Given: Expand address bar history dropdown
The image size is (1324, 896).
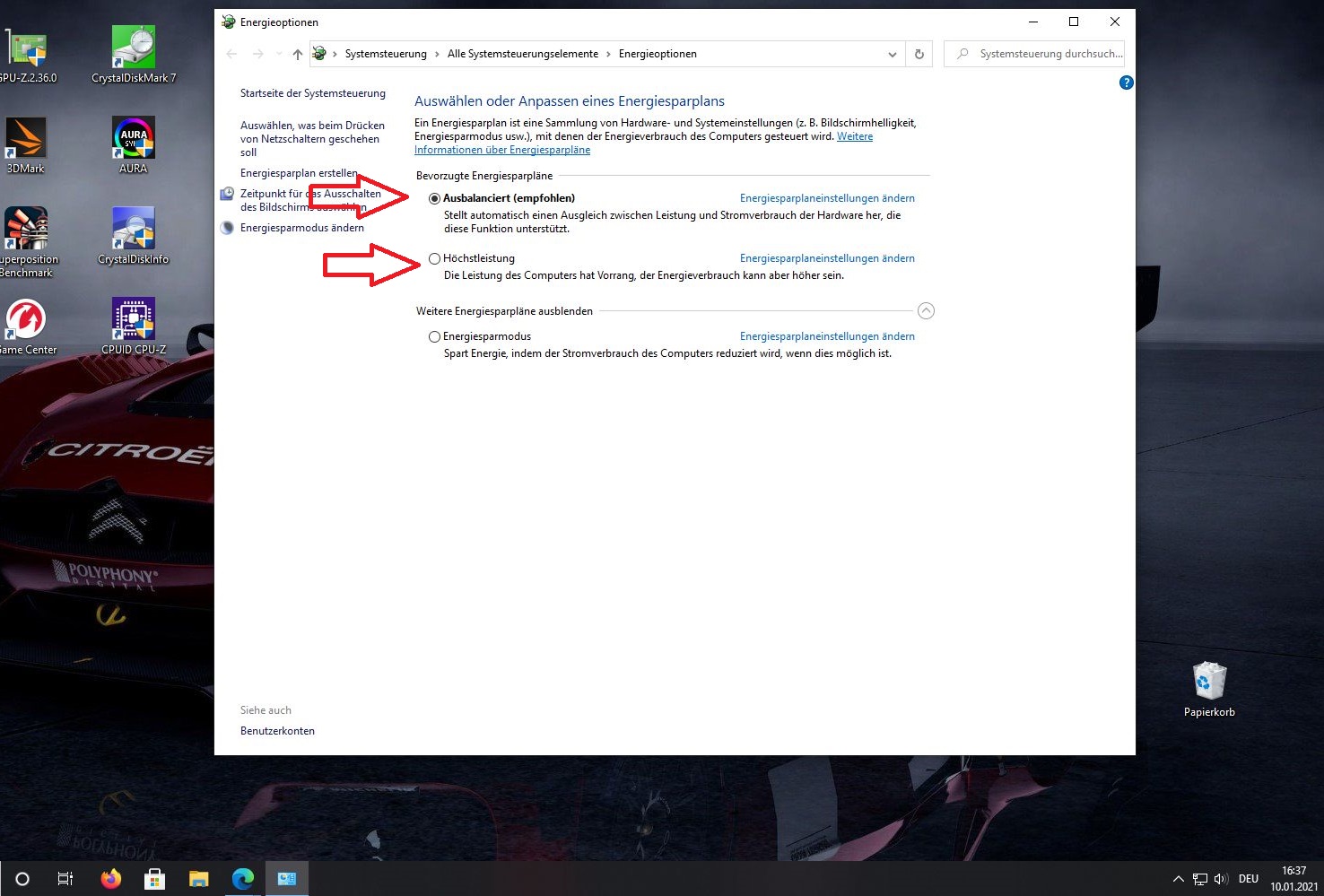Looking at the screenshot, I should (x=892, y=54).
